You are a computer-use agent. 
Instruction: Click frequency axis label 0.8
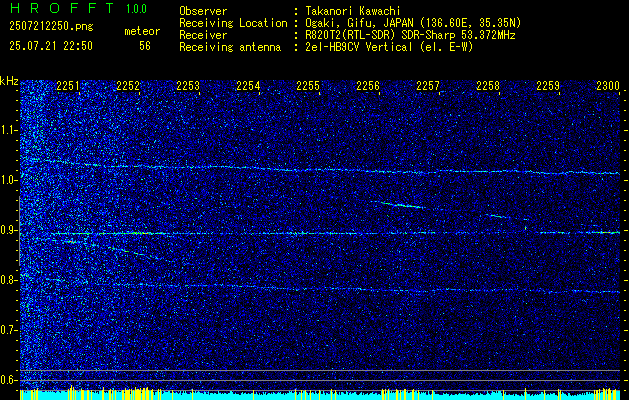9,280
